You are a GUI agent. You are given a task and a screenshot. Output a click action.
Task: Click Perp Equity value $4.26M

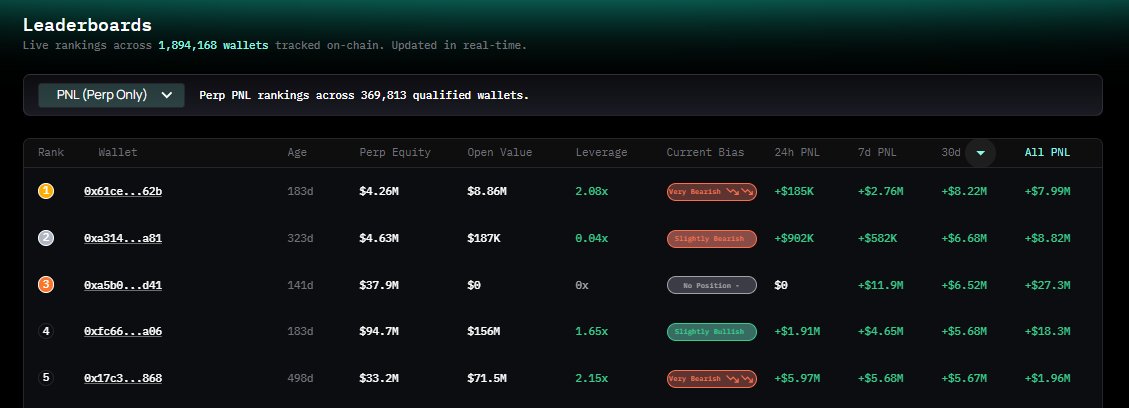(x=379, y=191)
